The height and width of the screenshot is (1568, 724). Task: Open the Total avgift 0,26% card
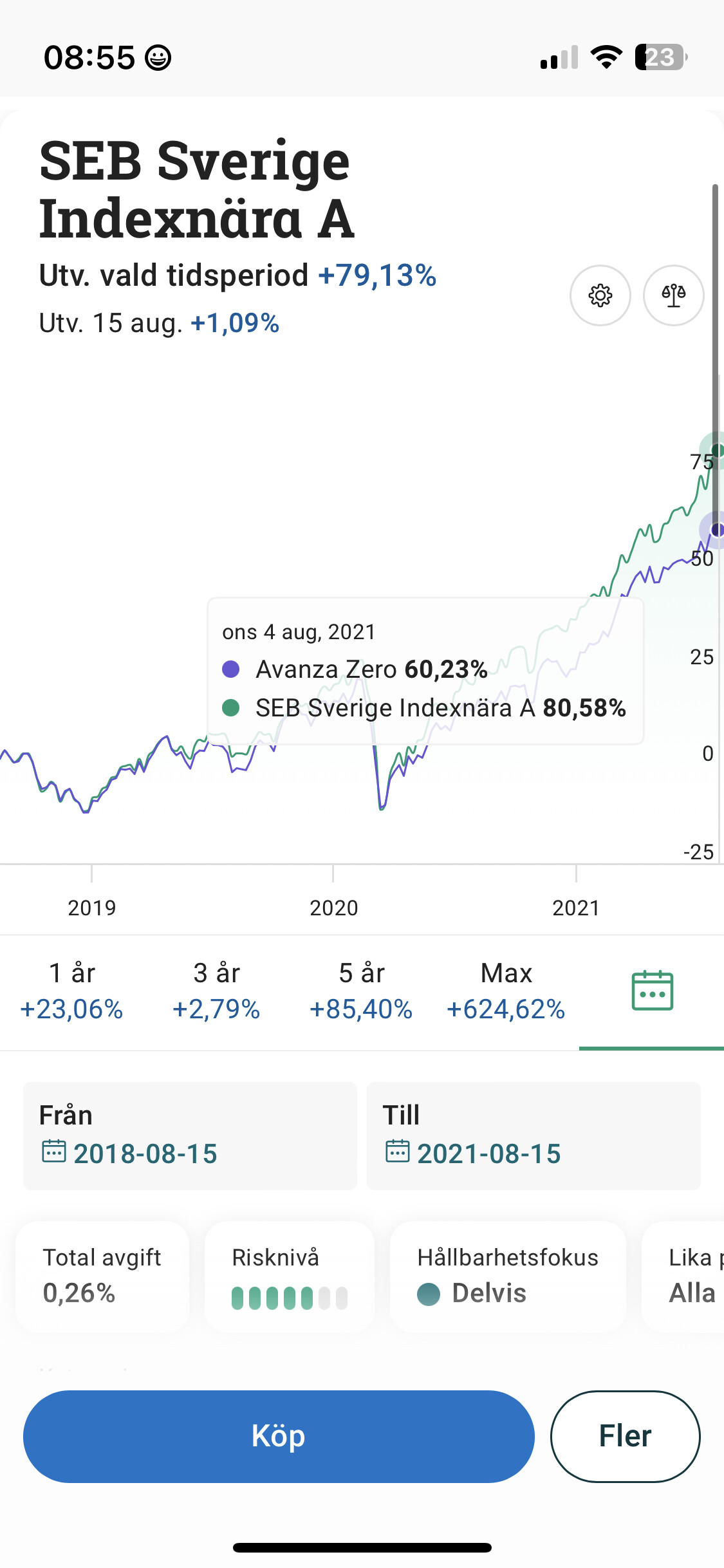(102, 1276)
